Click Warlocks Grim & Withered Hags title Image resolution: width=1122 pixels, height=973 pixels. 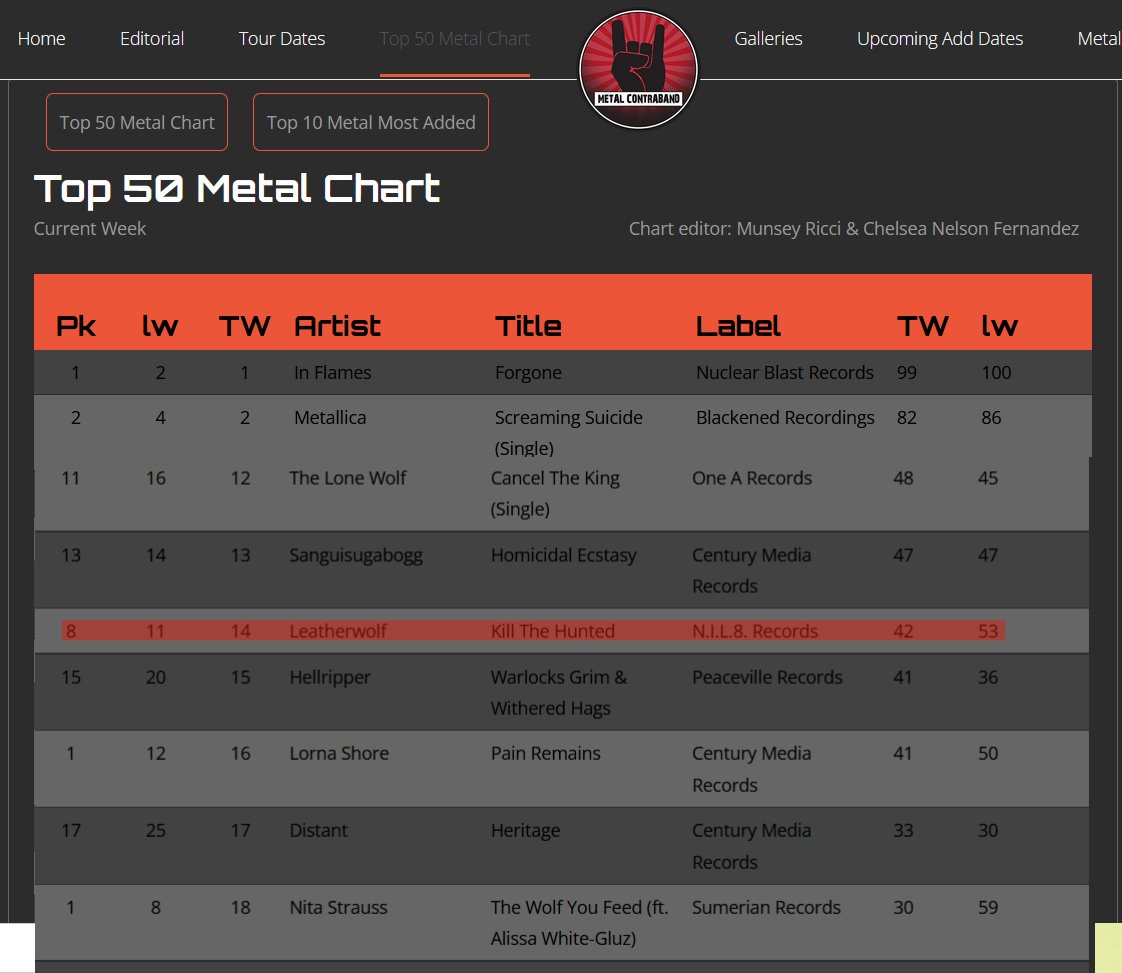(559, 693)
